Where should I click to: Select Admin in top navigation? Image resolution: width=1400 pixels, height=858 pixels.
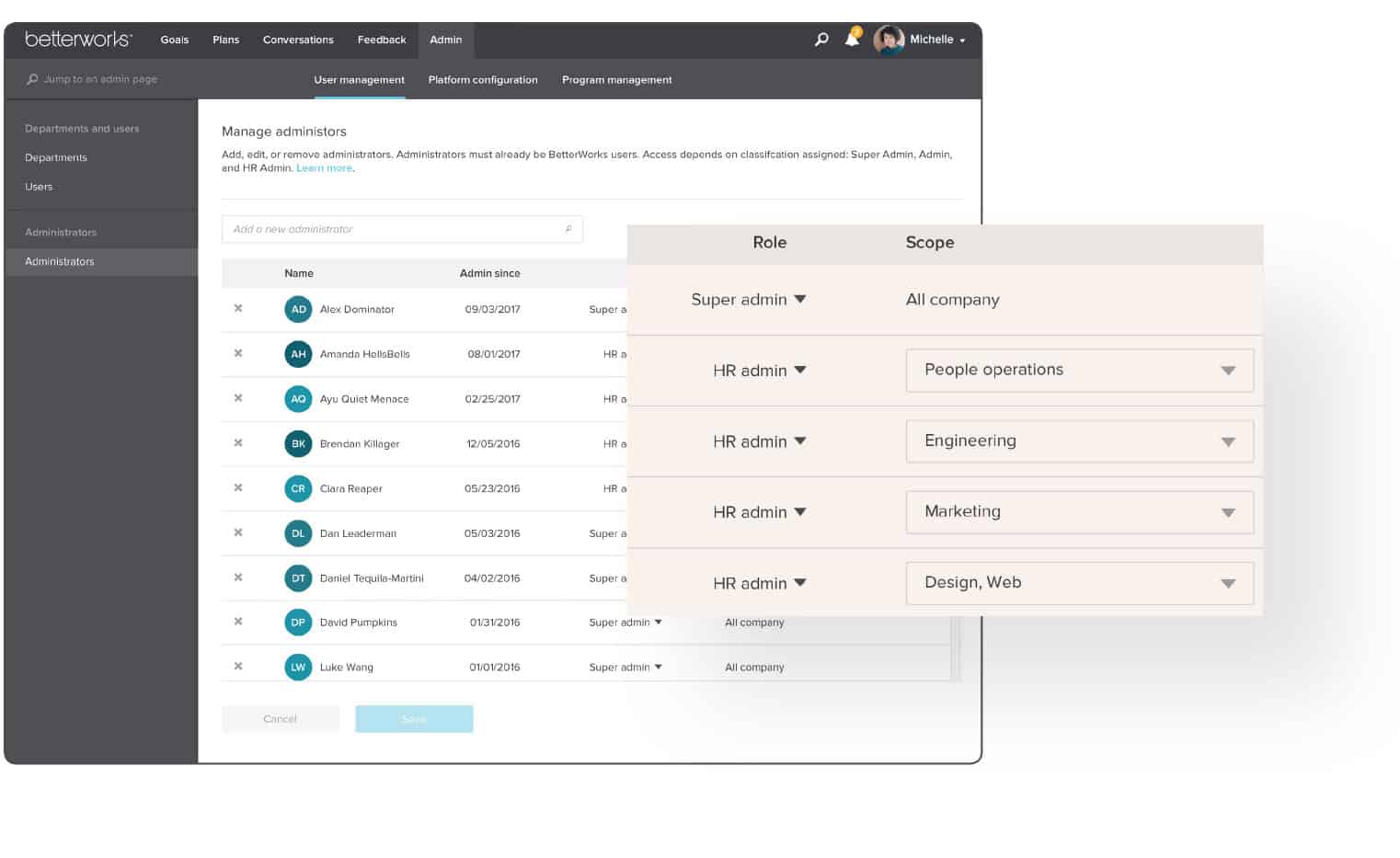coord(446,40)
